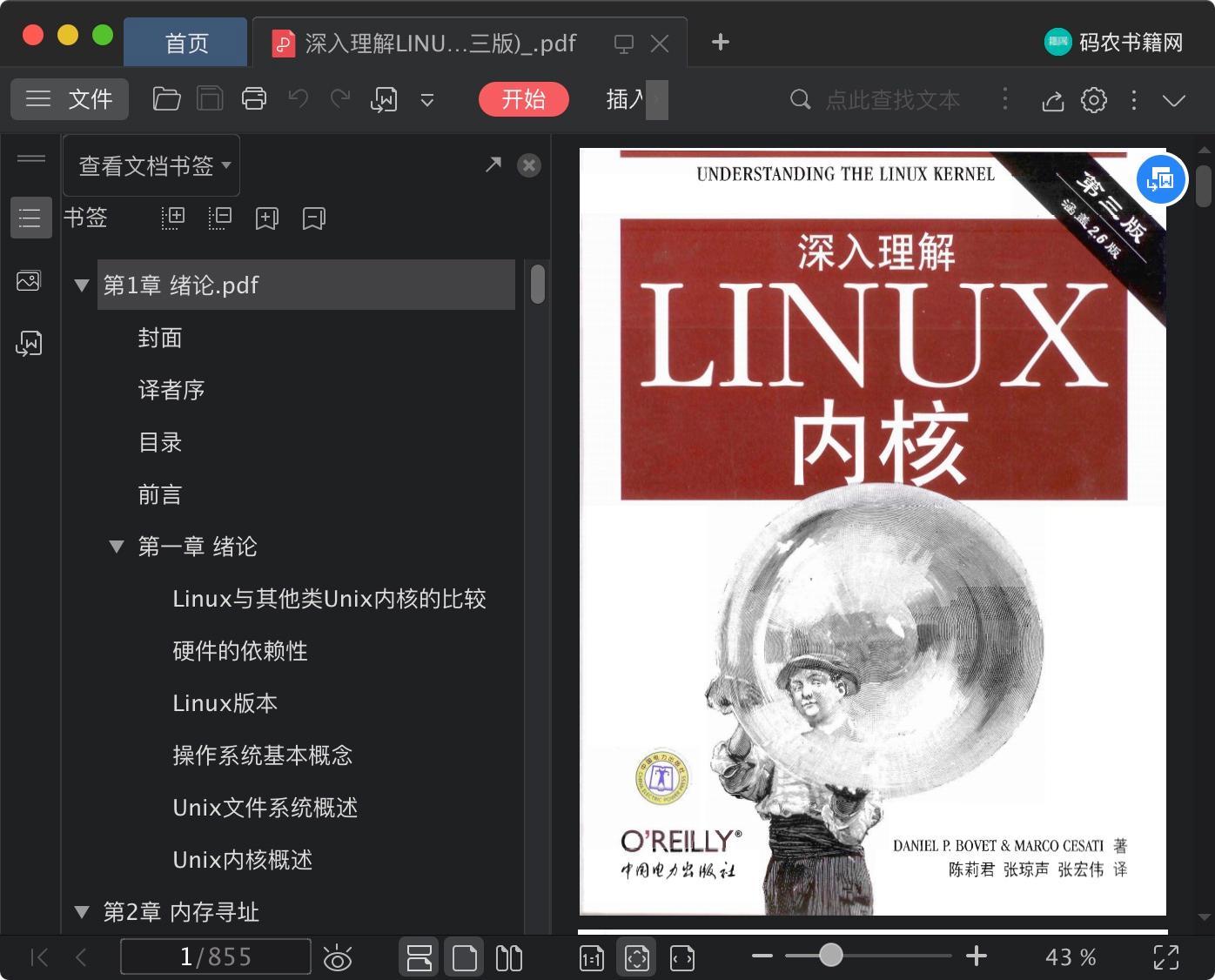The image size is (1215, 980).
Task: Select the 插入 tab
Action: [x=625, y=99]
